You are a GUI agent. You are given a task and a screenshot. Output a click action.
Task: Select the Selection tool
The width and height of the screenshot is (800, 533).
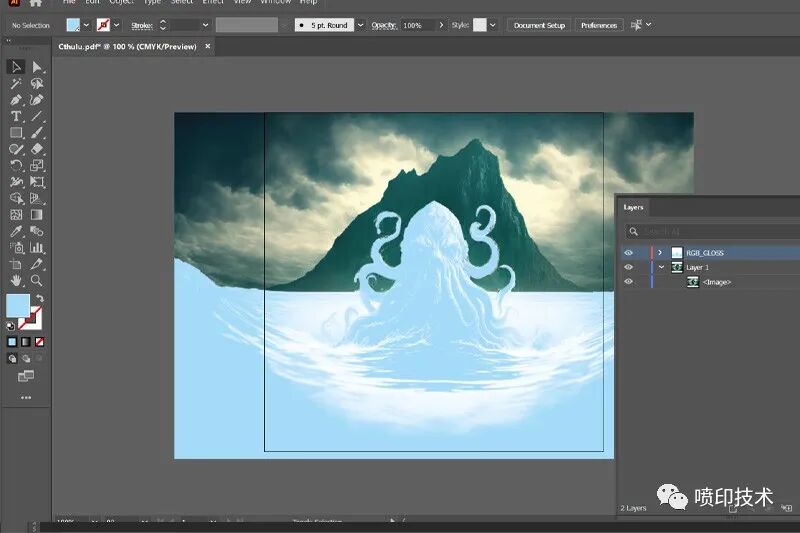pyautogui.click(x=16, y=67)
